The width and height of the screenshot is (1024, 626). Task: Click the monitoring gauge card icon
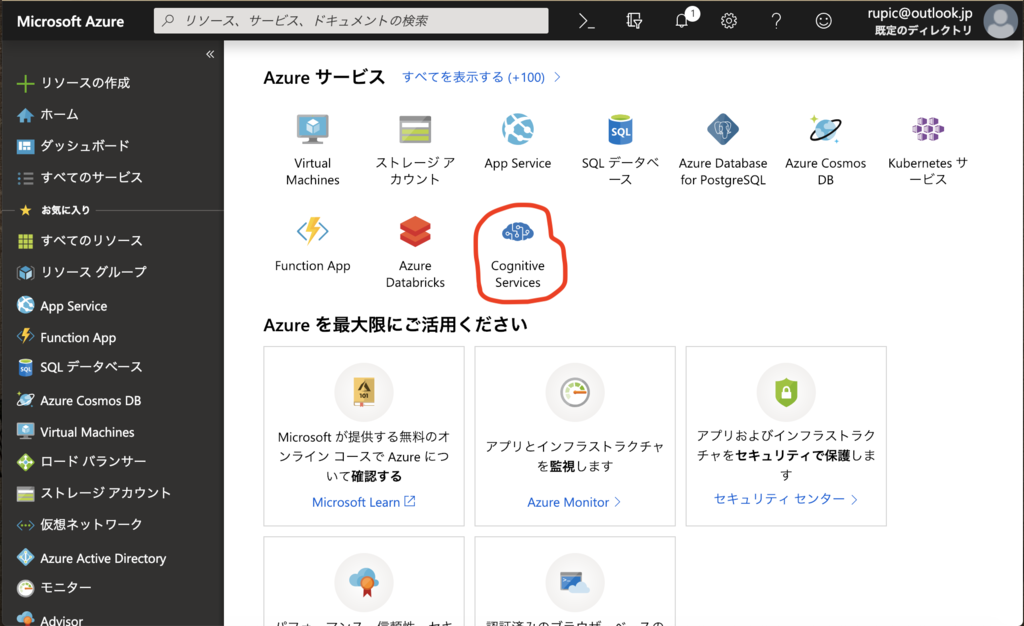click(x=575, y=392)
